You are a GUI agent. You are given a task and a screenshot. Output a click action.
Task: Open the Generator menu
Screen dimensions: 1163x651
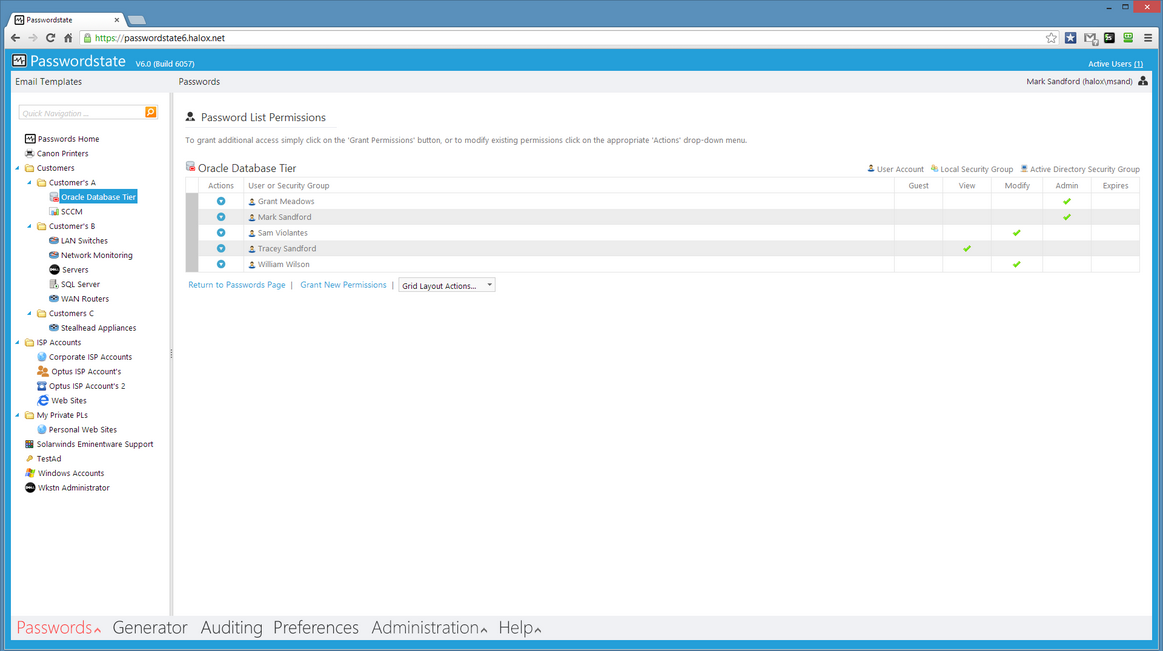[x=150, y=627]
